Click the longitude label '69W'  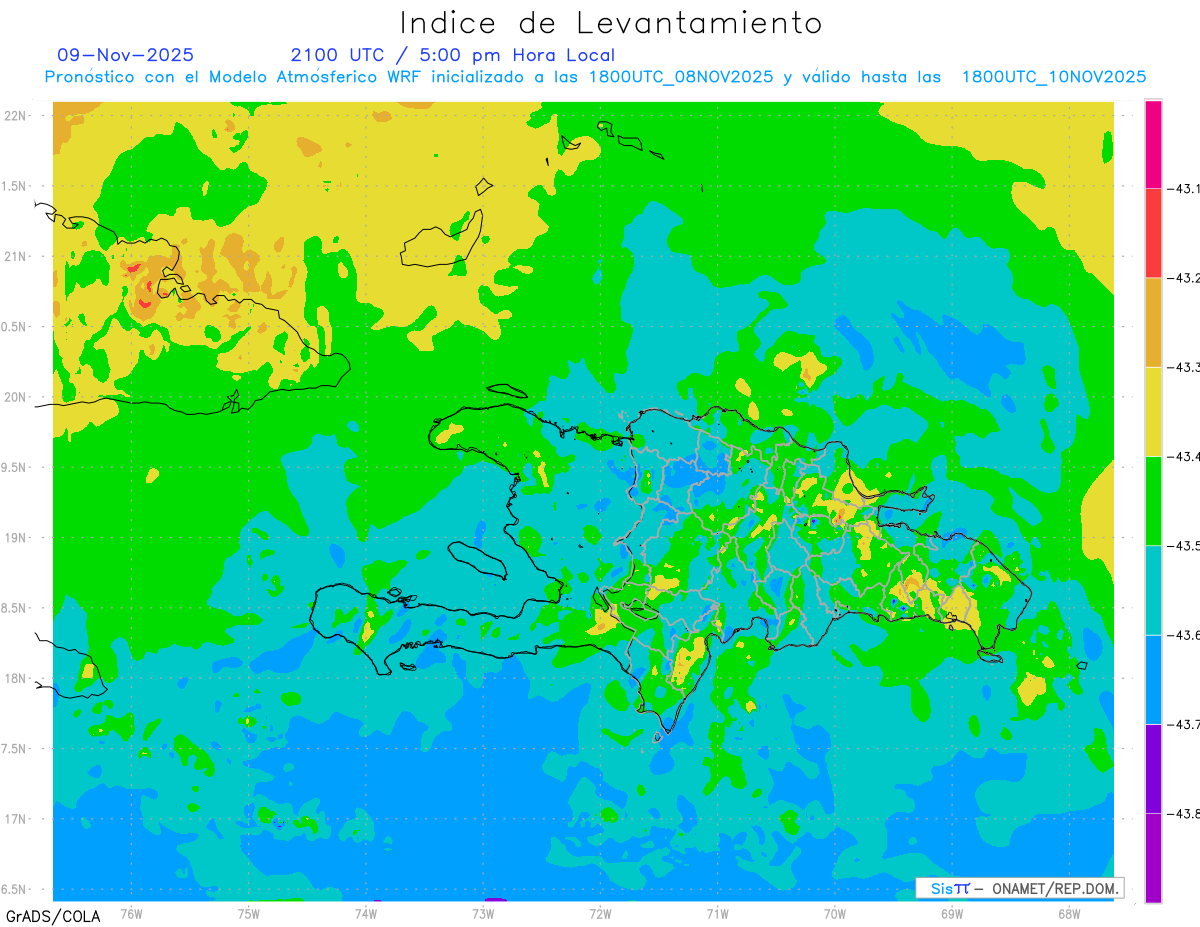(x=952, y=913)
